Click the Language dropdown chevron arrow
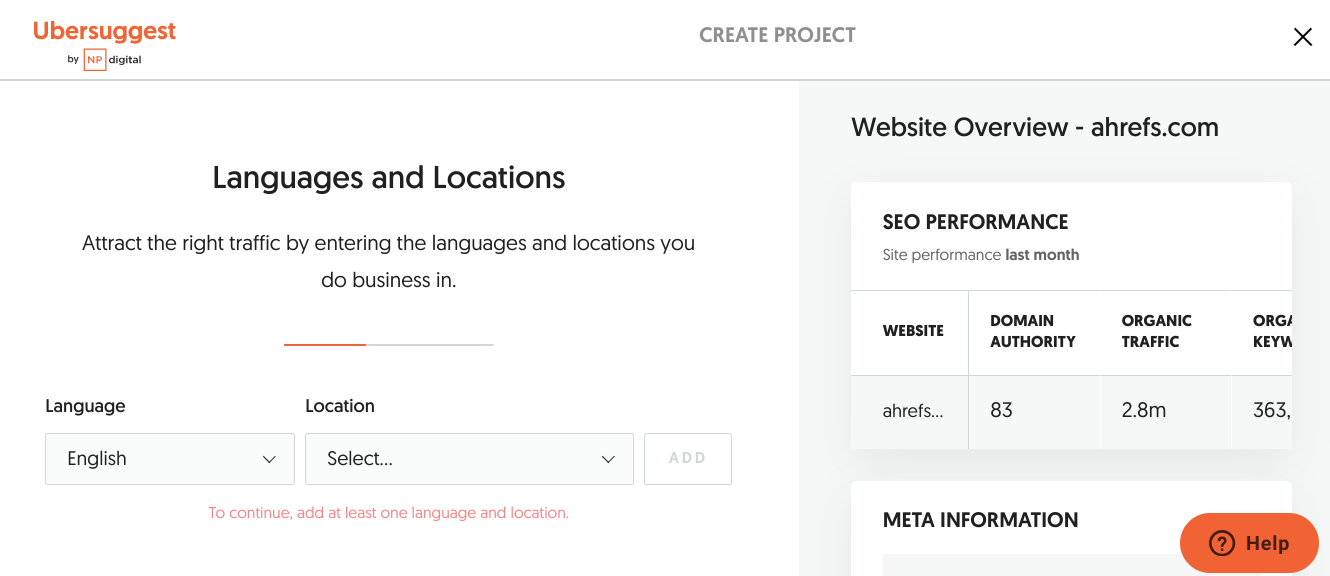This screenshot has width=1330, height=576. click(269, 460)
